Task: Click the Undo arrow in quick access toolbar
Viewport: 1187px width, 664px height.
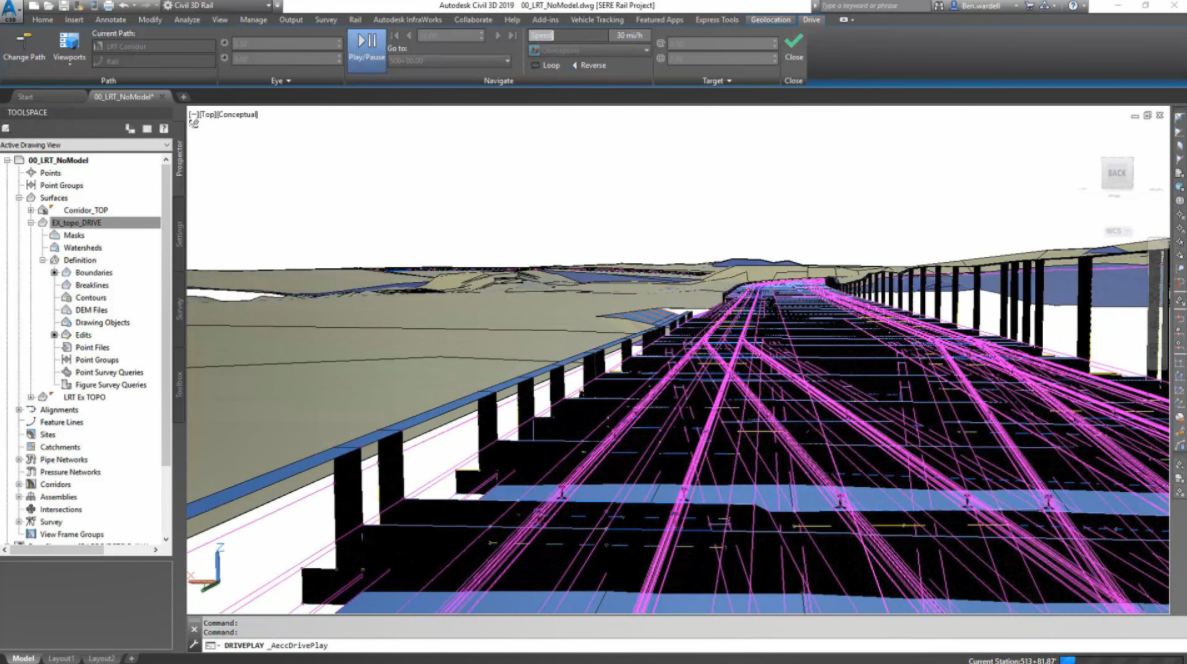Action: click(x=123, y=5)
